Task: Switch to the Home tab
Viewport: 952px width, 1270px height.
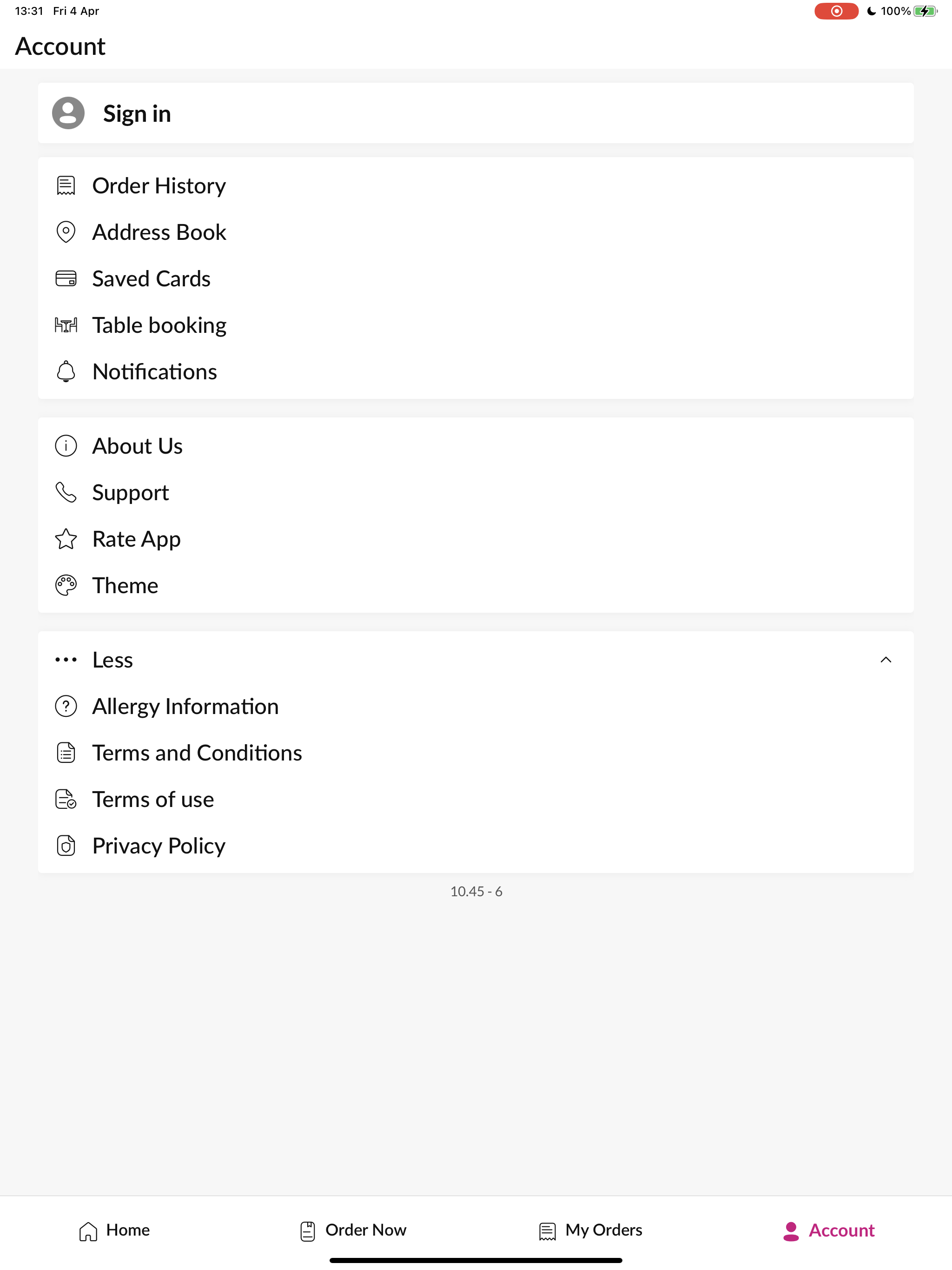Action: coord(114,1230)
